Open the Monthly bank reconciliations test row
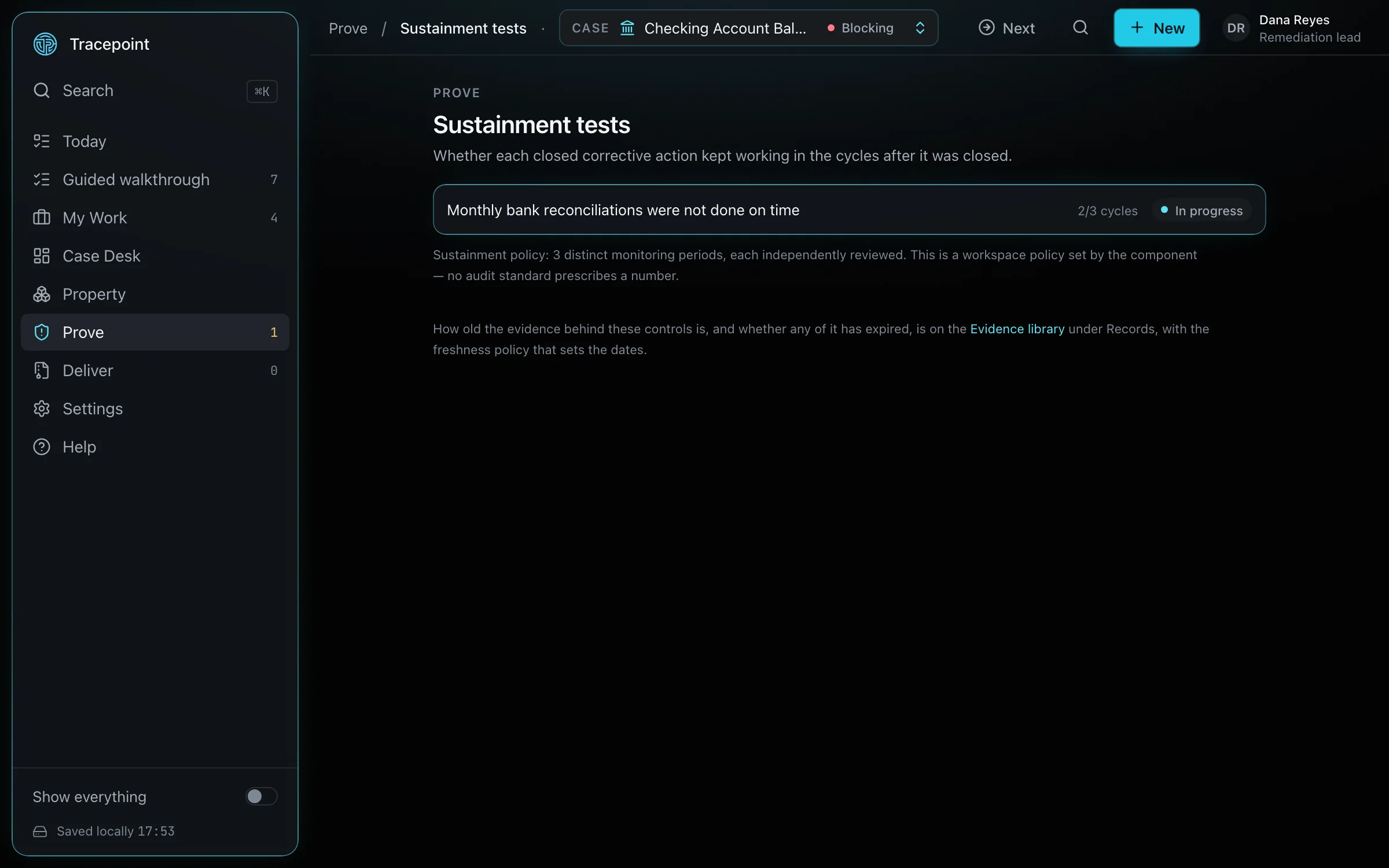The image size is (1389, 868). [849, 209]
